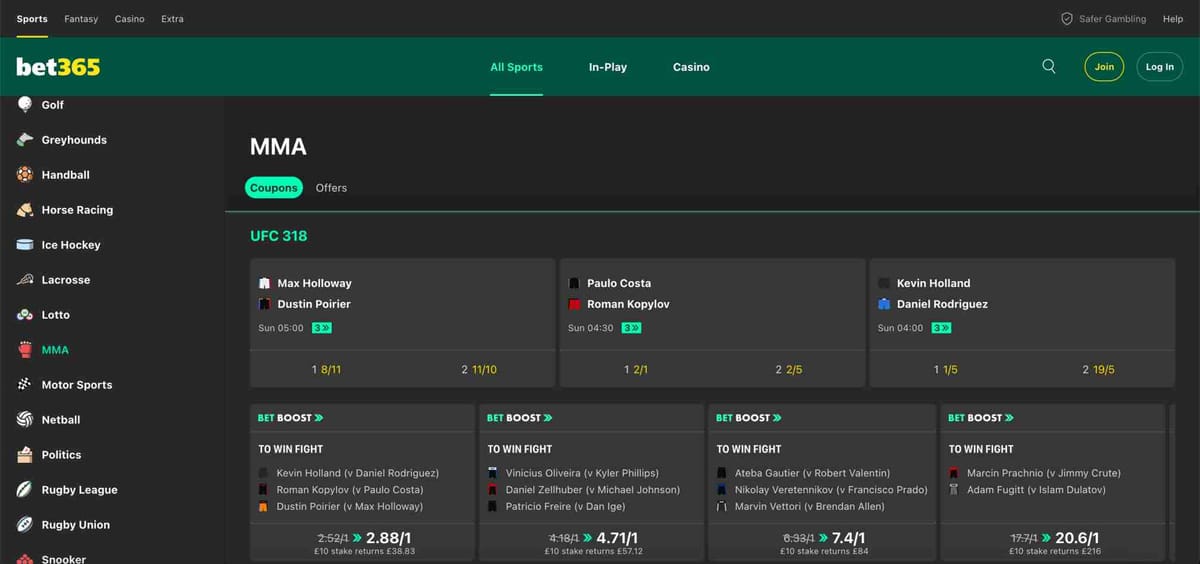Viewport: 1200px width, 564px height.
Task: Switch to the In-Play tab
Action: (x=608, y=67)
